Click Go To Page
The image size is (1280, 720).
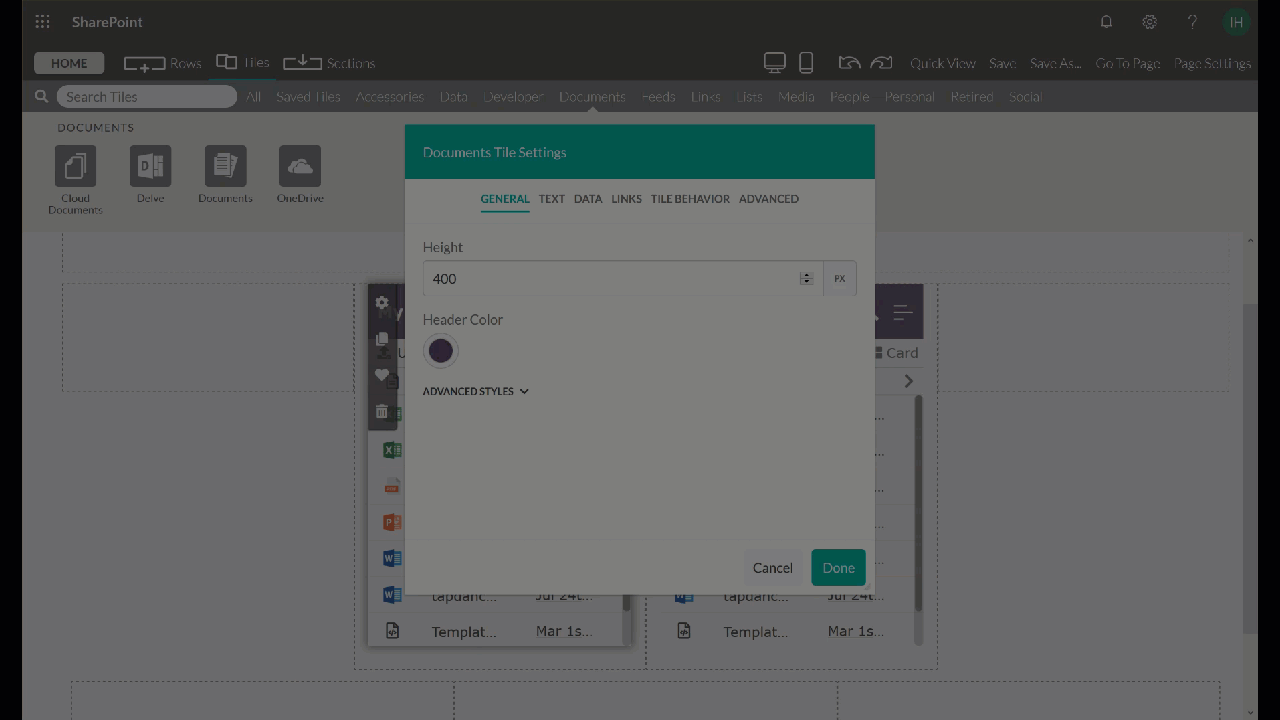tap(1128, 63)
